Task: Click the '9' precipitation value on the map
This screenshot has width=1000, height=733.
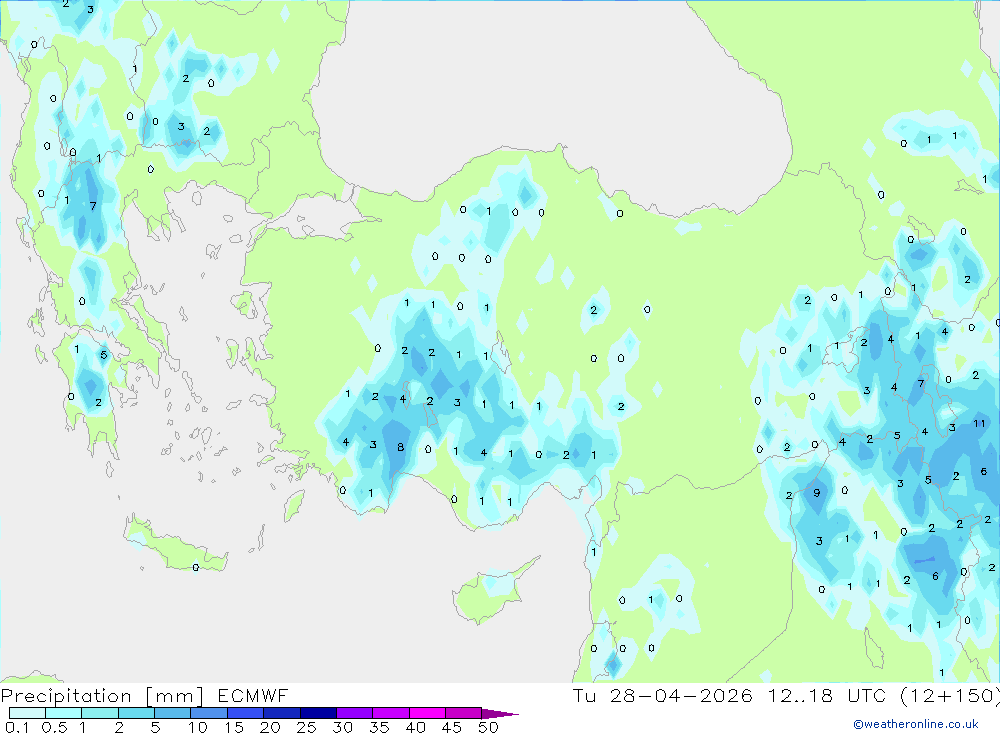Action: pos(817,493)
